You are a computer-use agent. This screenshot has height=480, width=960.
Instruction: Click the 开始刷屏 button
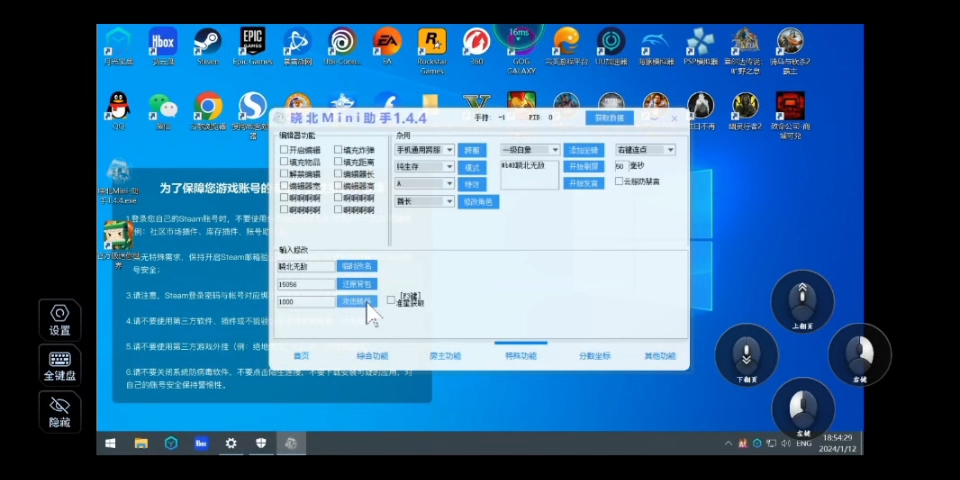584,167
